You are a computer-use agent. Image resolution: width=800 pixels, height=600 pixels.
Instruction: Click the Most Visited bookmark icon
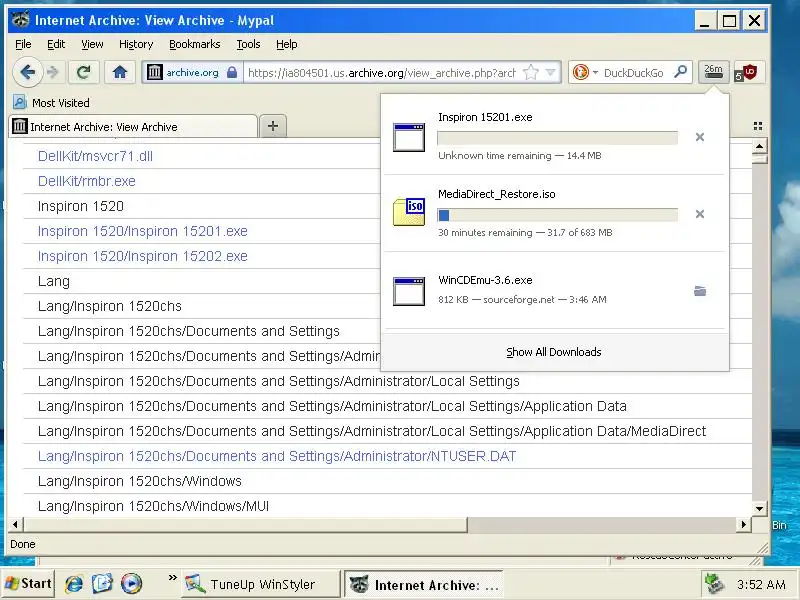(x=19, y=103)
